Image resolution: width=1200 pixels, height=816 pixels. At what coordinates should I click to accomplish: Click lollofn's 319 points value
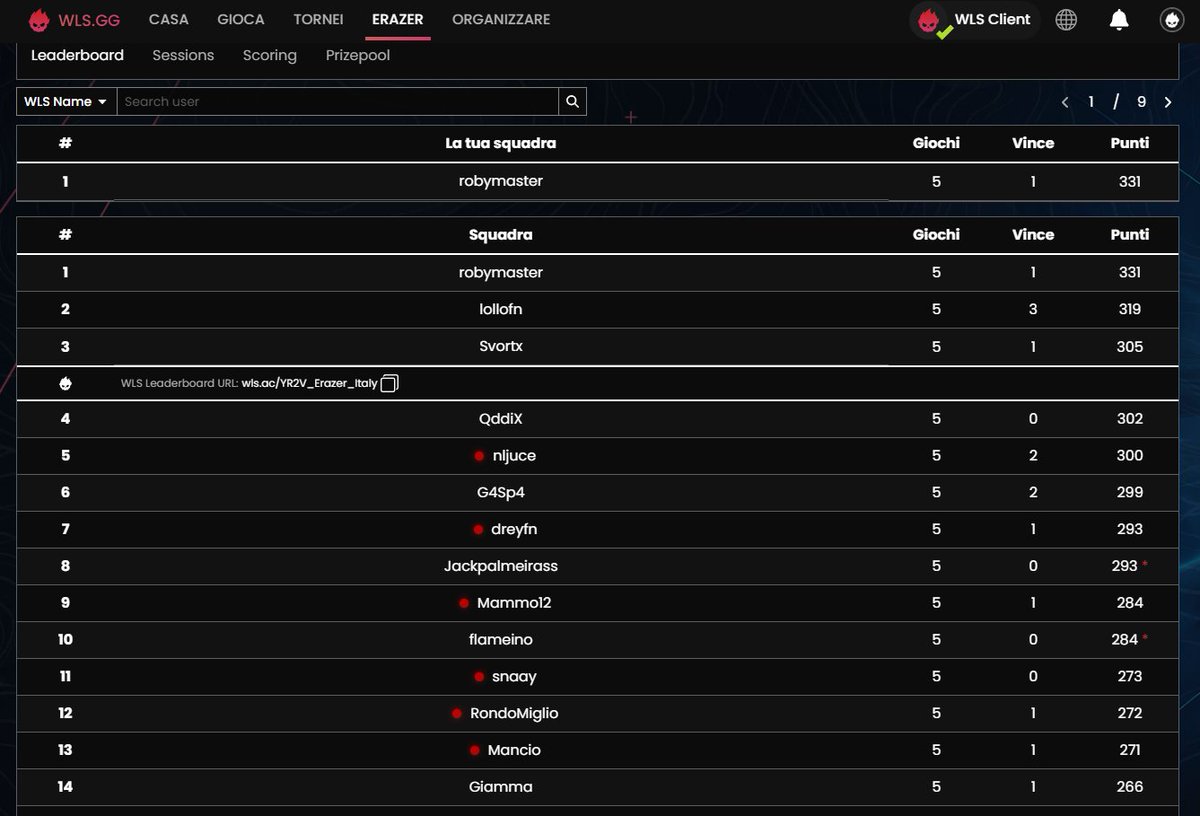(x=1130, y=309)
